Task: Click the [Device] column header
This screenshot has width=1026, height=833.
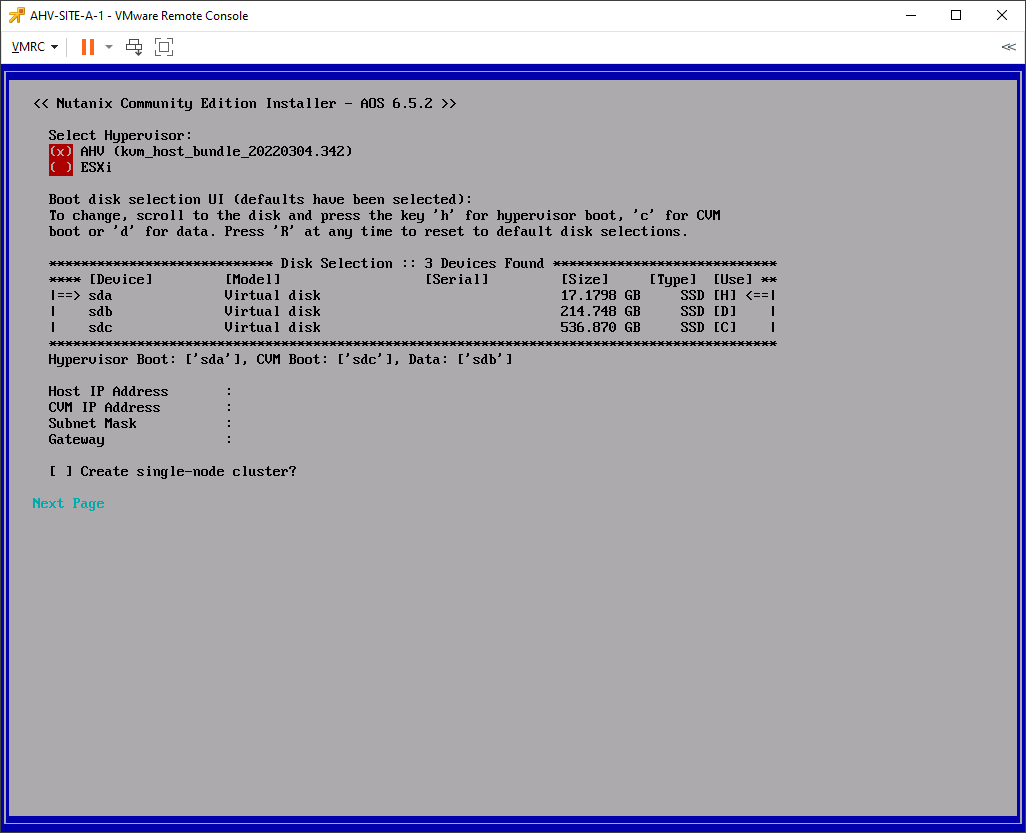Action: 121,279
